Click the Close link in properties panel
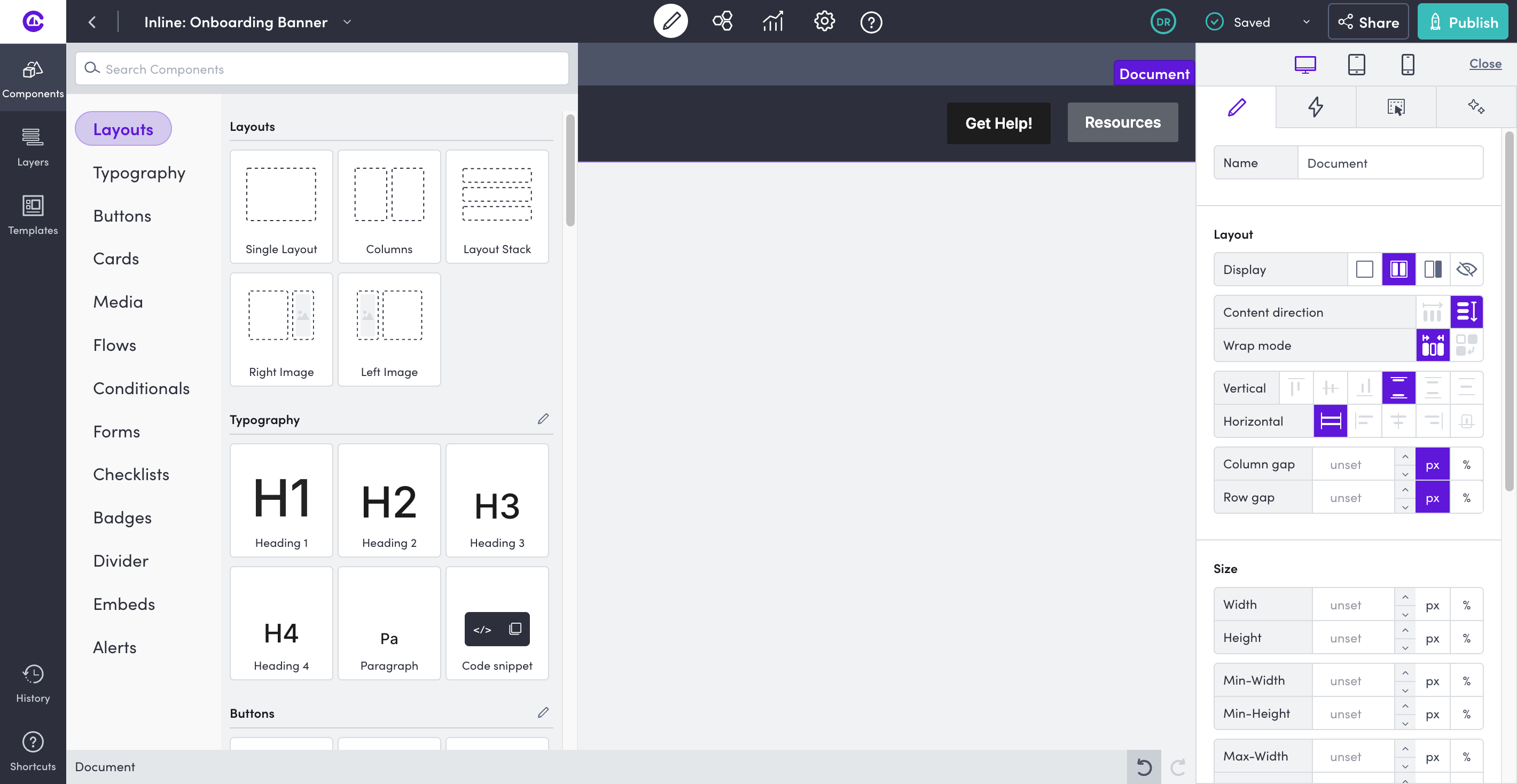The height and width of the screenshot is (784, 1517). point(1484,63)
